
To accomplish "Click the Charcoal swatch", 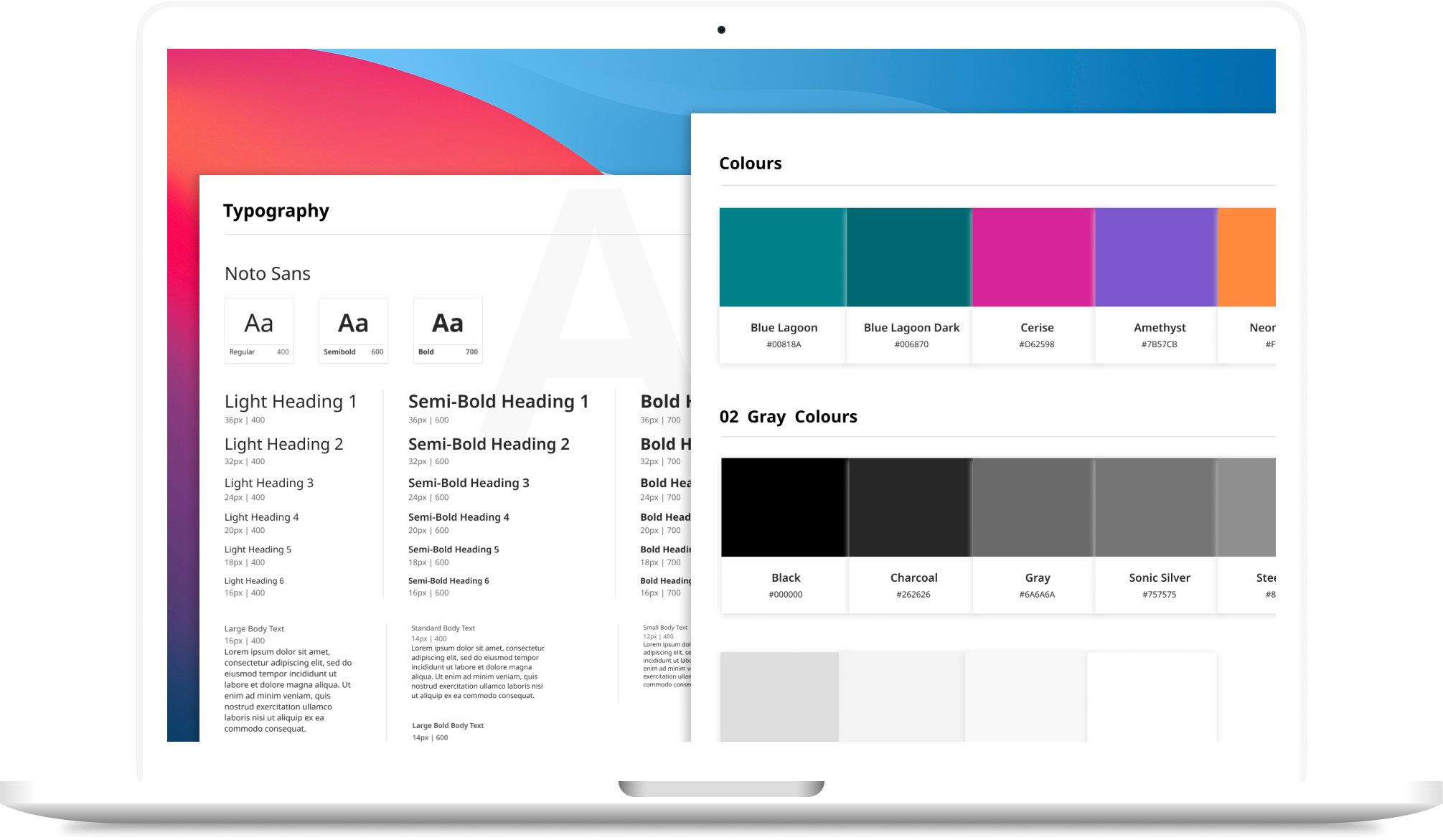I will click(910, 507).
